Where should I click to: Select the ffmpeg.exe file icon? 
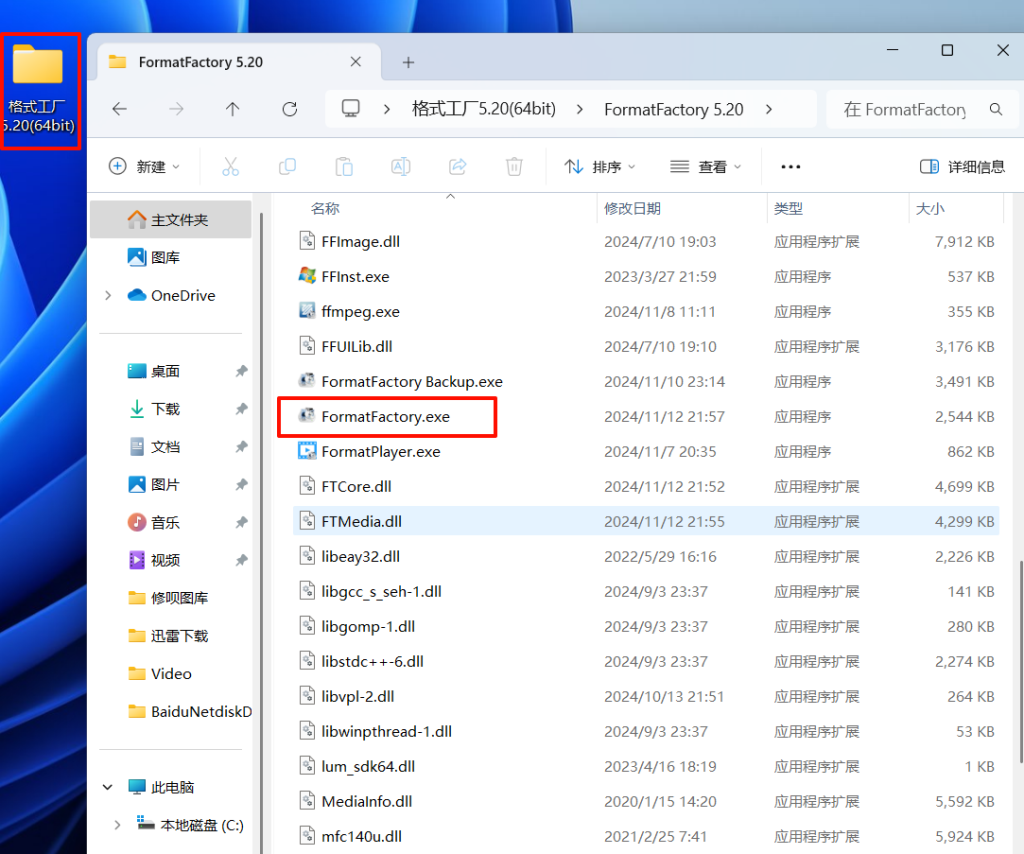[x=307, y=311]
